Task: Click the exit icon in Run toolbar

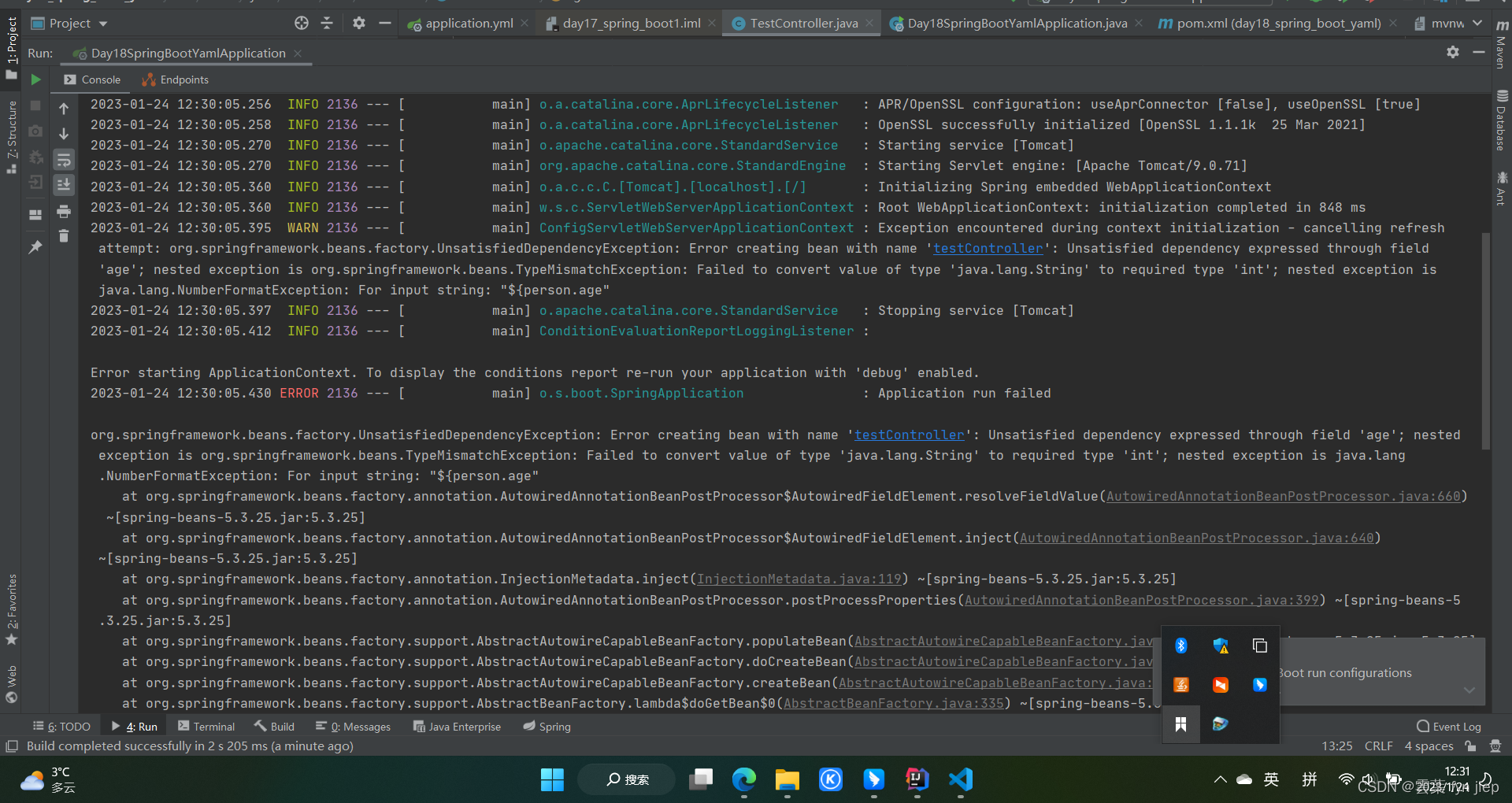Action: click(x=35, y=183)
